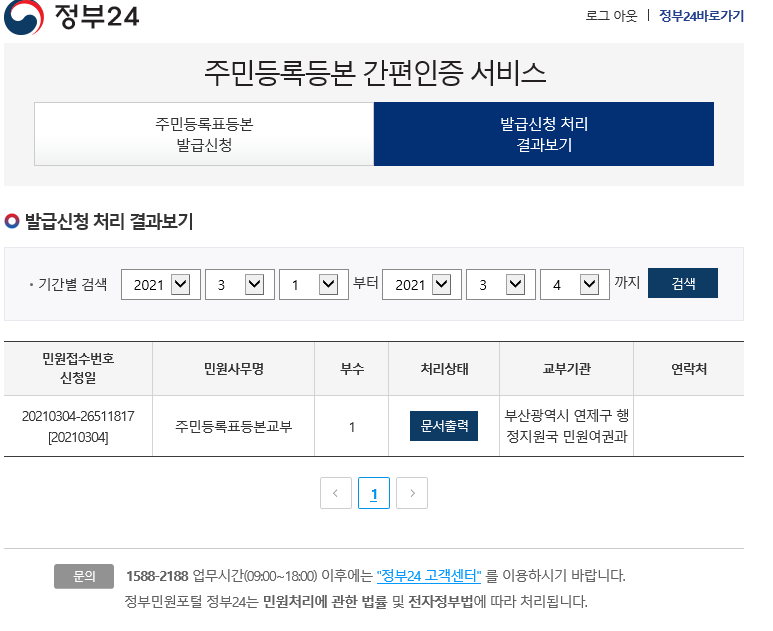The width and height of the screenshot is (773, 631).
Task: Click the 민원접수번호 신청일 column header
Action: click(78, 368)
